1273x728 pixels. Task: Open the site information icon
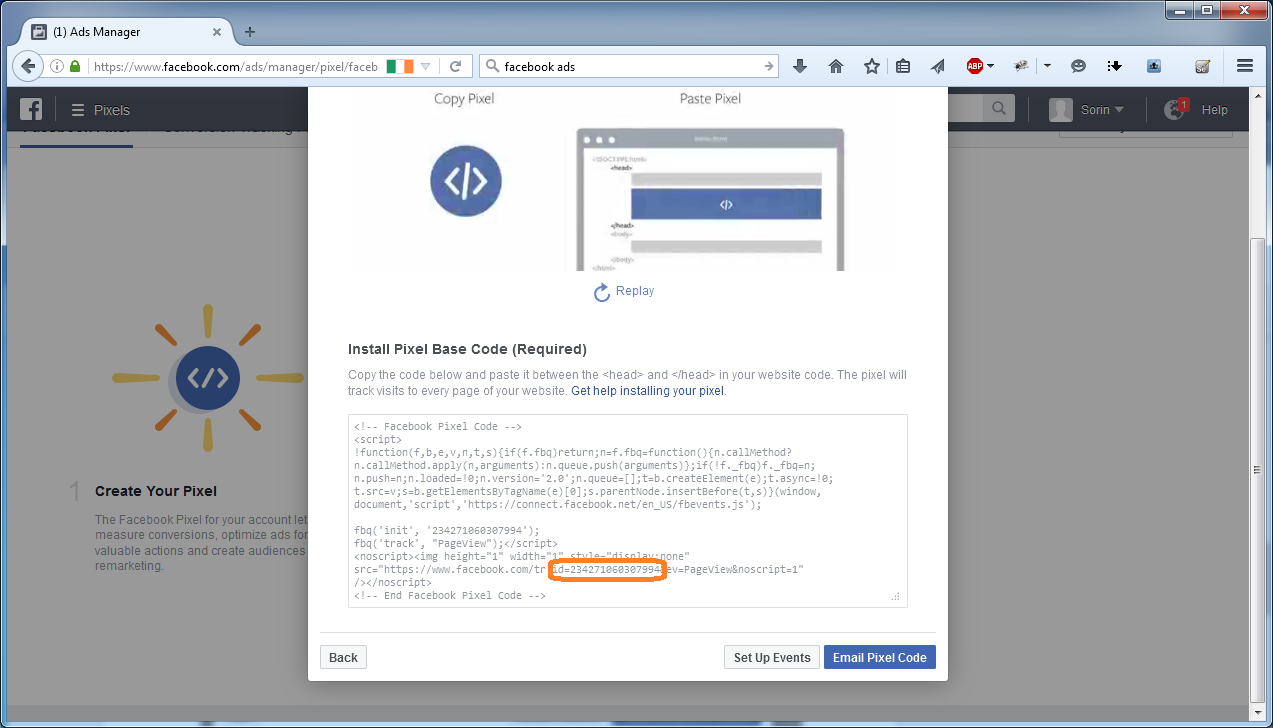pos(57,67)
